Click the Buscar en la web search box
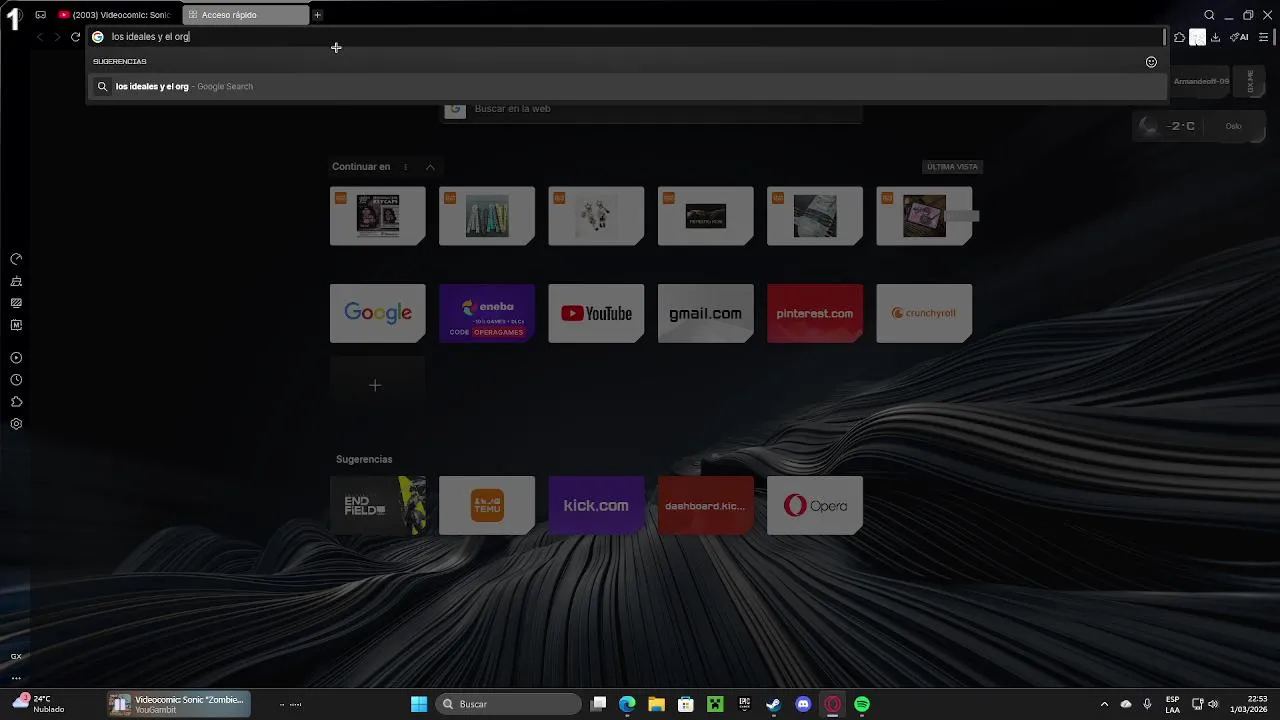Image resolution: width=1280 pixels, height=720 pixels. pos(651,109)
